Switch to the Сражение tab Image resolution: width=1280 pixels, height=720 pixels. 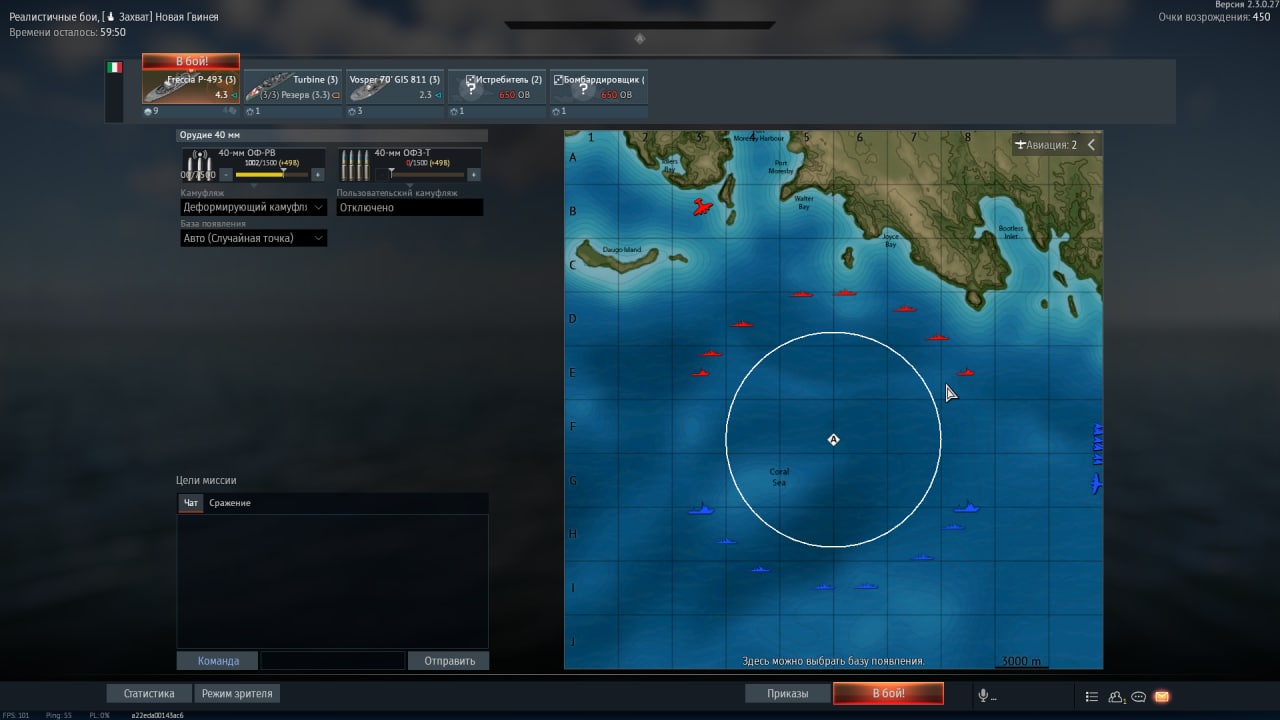click(x=230, y=503)
